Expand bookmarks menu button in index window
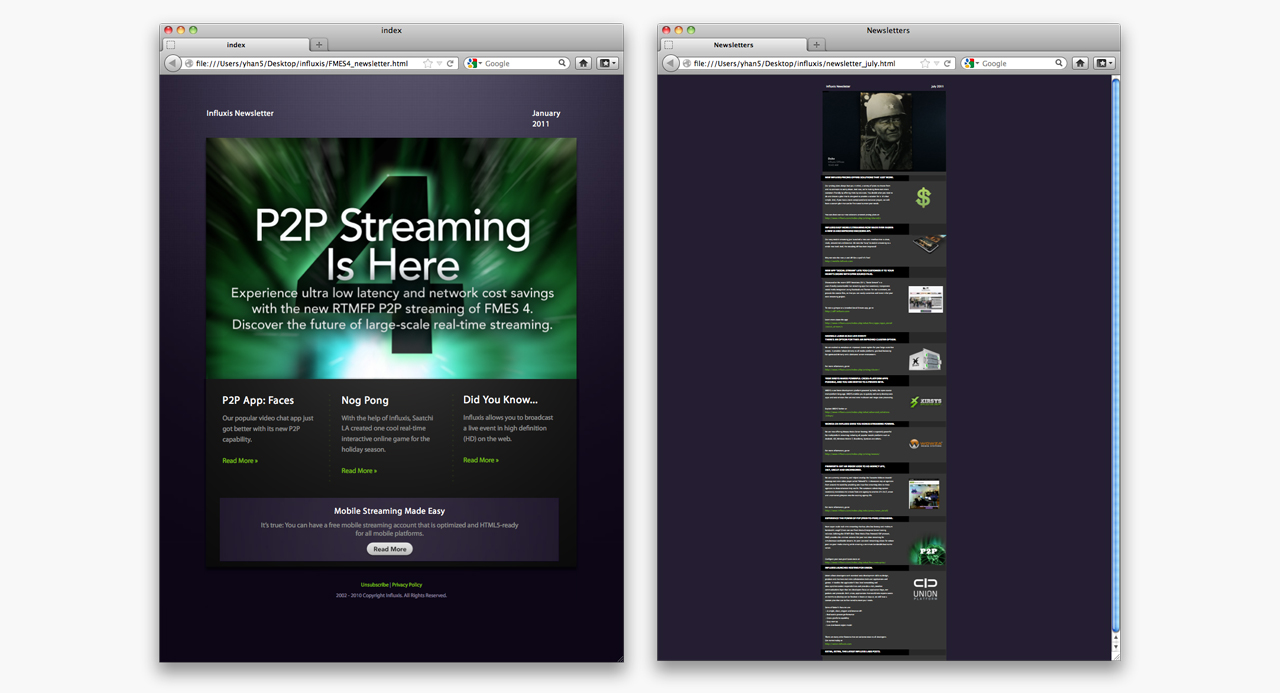The width and height of the screenshot is (1280, 693). click(x=607, y=63)
